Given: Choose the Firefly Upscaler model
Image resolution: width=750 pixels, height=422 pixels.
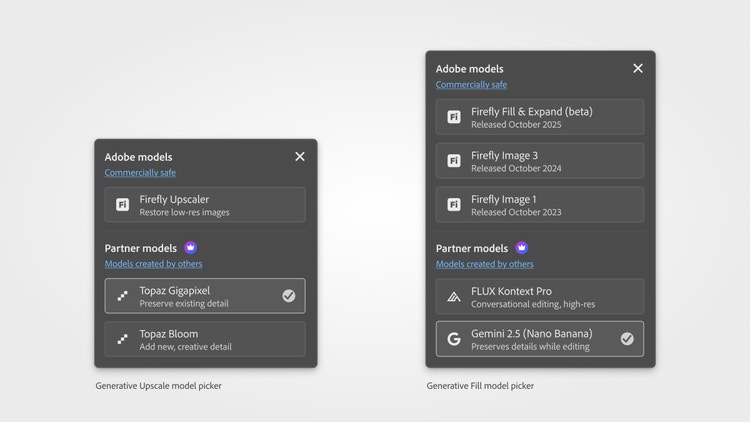Looking at the screenshot, I should 205,205.
